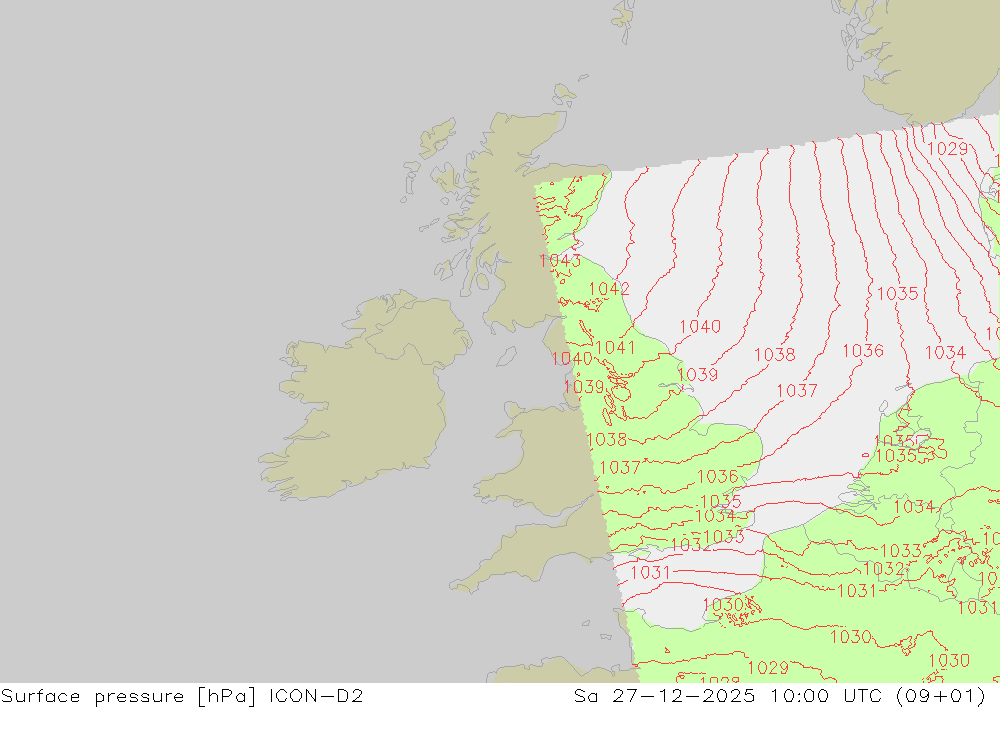
Task: Click the '[hPa]' unit text
Action: tap(227, 696)
